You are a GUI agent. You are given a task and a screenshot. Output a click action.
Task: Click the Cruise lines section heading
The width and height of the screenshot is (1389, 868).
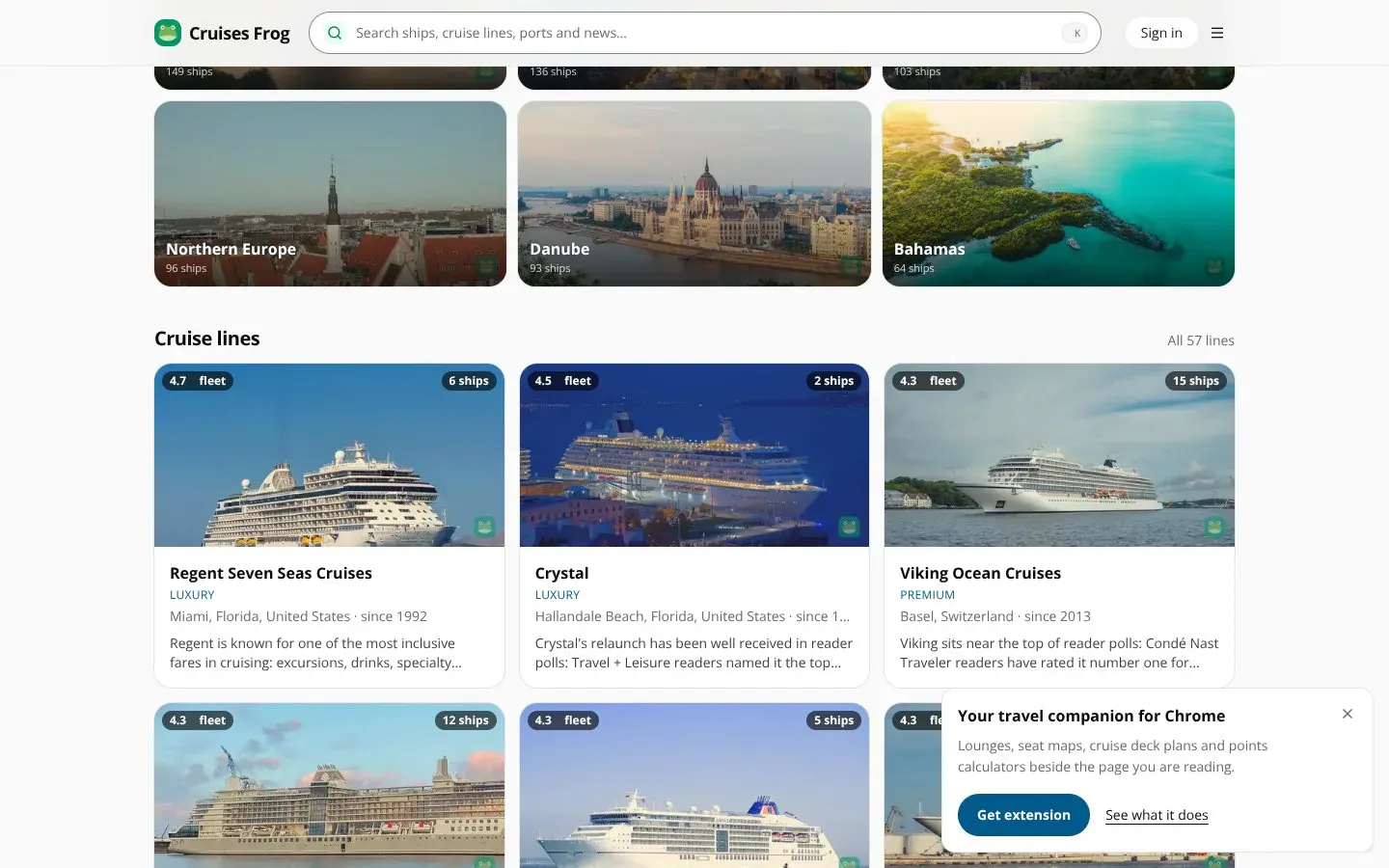click(207, 339)
